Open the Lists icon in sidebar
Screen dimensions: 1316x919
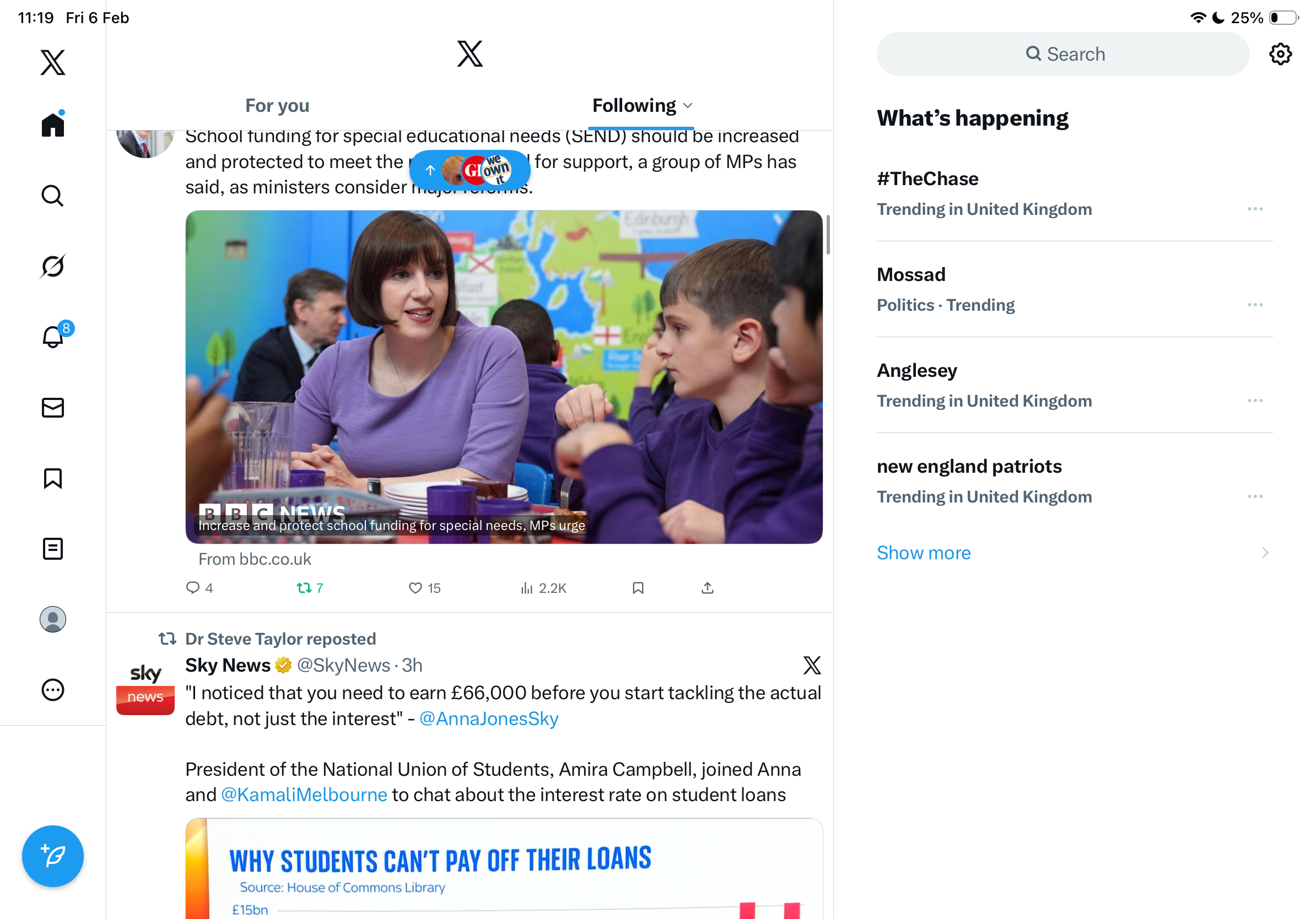[x=53, y=548]
